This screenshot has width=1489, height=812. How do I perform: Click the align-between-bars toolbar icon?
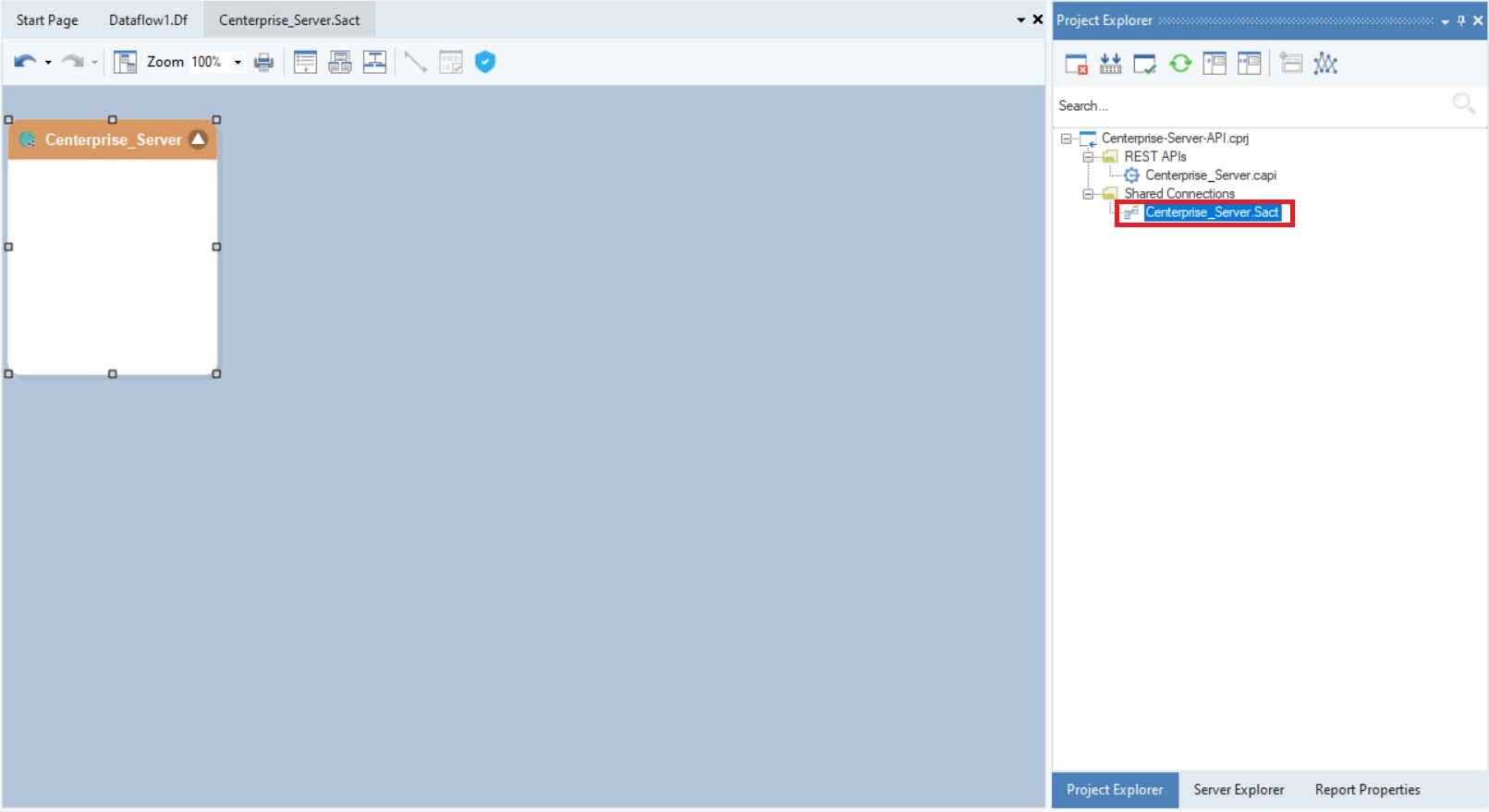click(374, 62)
